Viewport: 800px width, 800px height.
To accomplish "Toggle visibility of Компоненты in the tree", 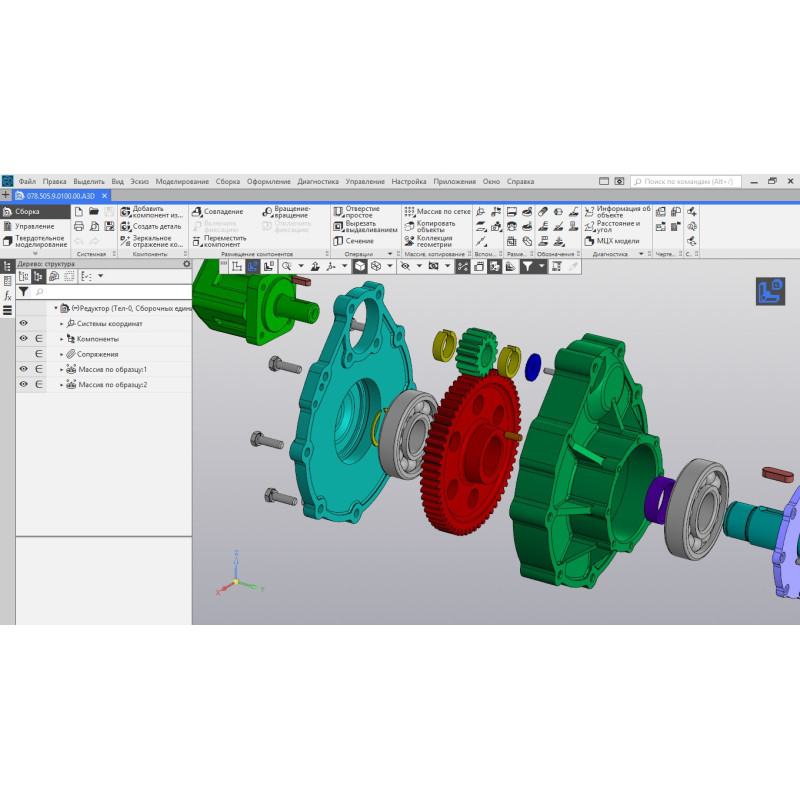I will coord(24,339).
